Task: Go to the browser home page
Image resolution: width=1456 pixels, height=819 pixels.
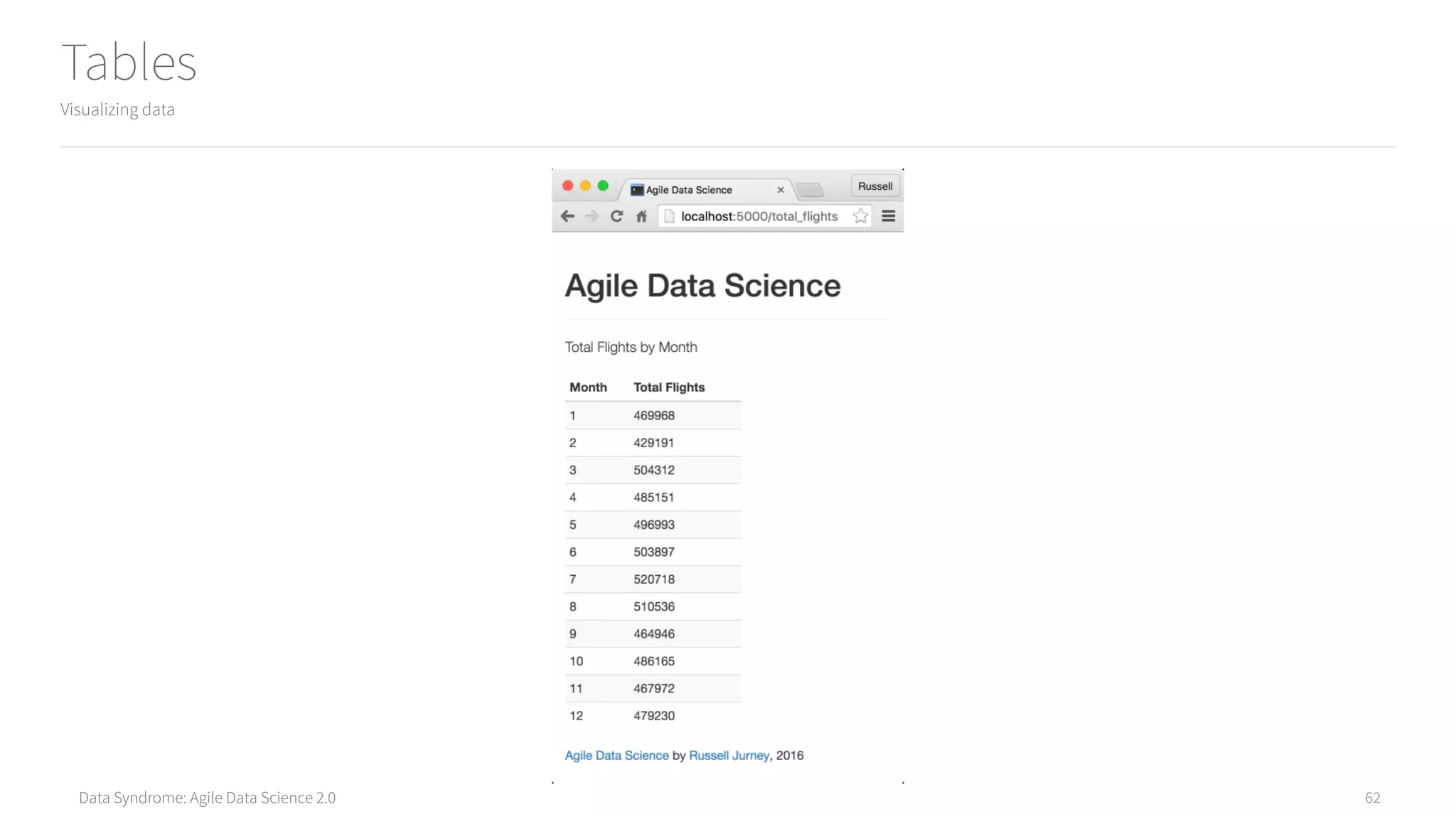Action: click(x=641, y=216)
